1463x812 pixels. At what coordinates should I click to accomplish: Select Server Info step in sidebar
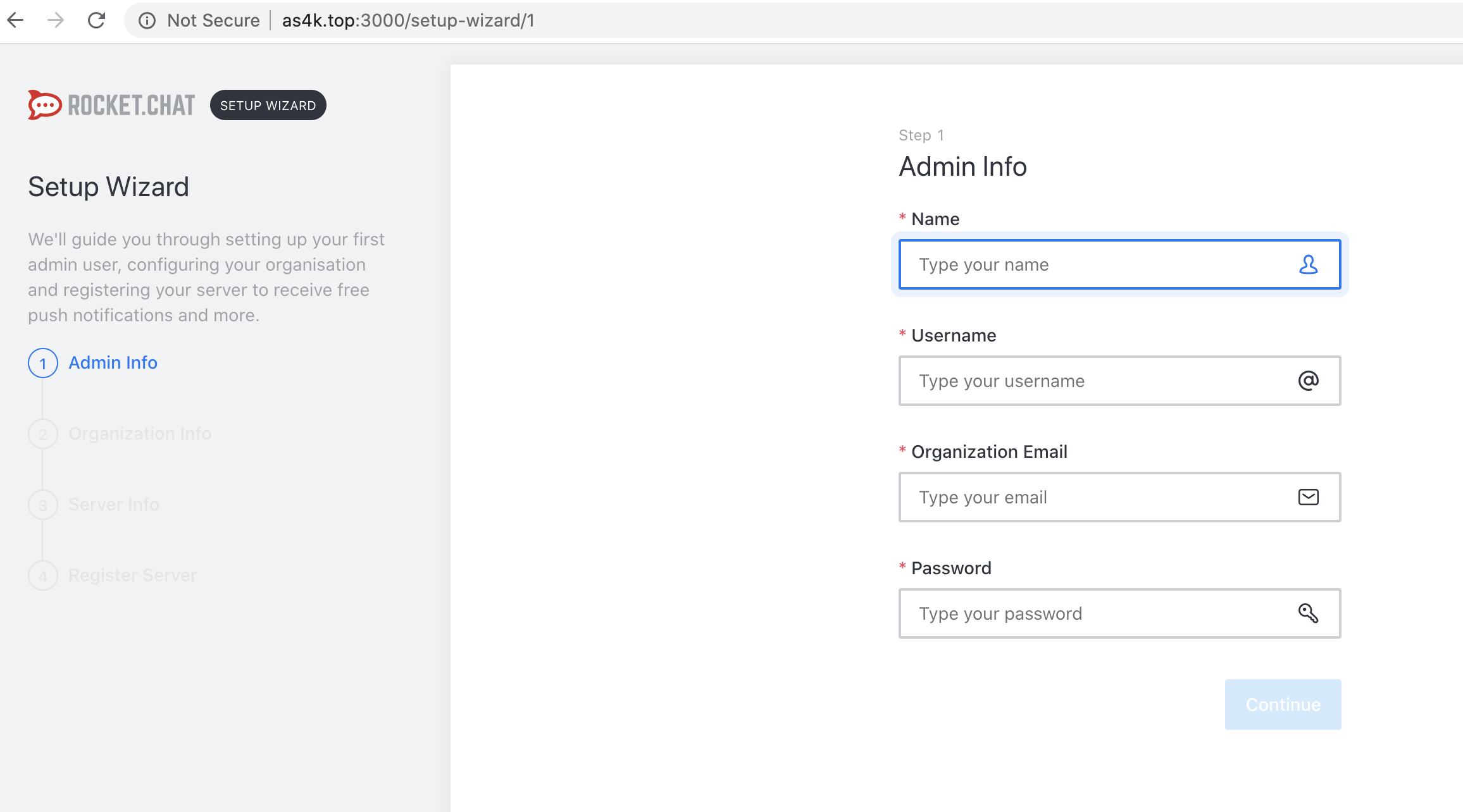(x=114, y=505)
